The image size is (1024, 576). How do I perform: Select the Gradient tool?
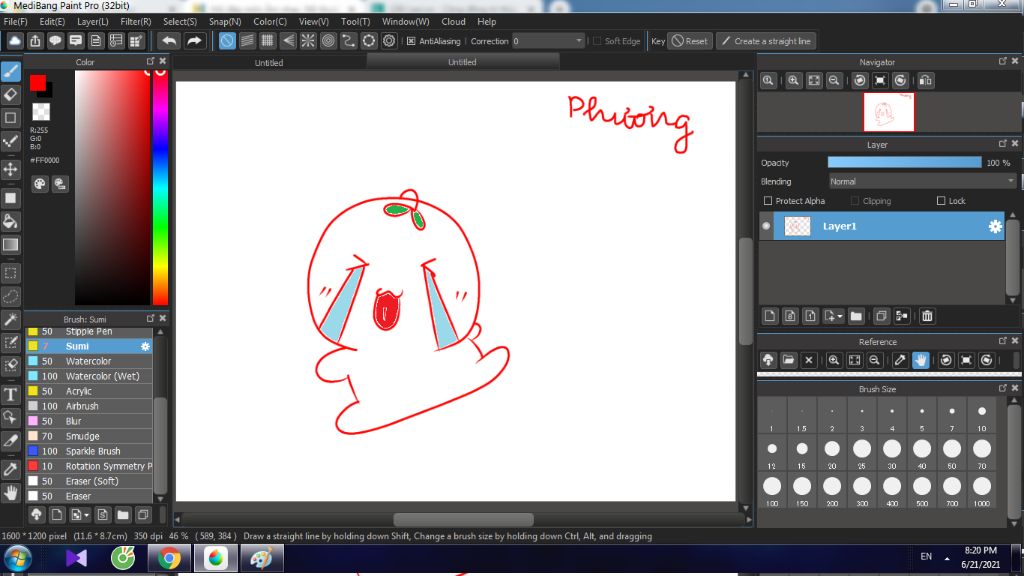click(x=10, y=245)
